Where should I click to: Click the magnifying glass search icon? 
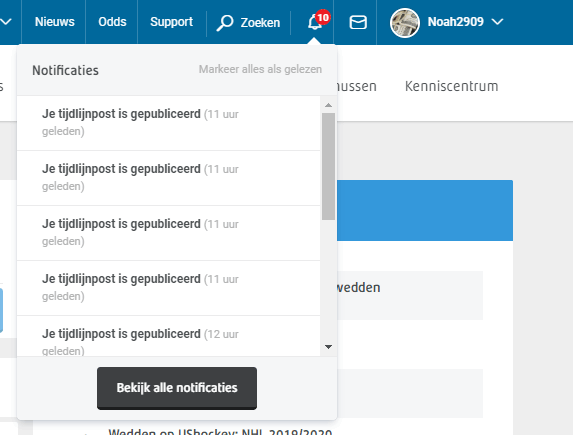coord(224,23)
